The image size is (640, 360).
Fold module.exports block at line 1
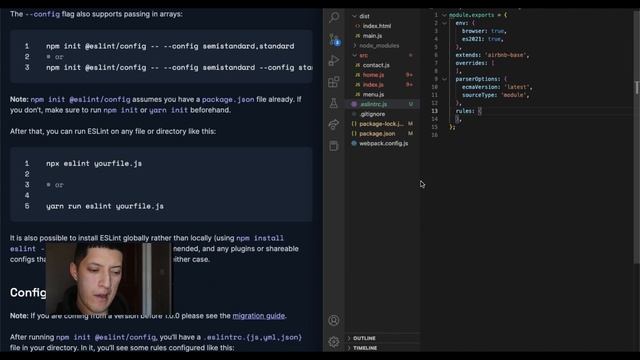coord(444,15)
